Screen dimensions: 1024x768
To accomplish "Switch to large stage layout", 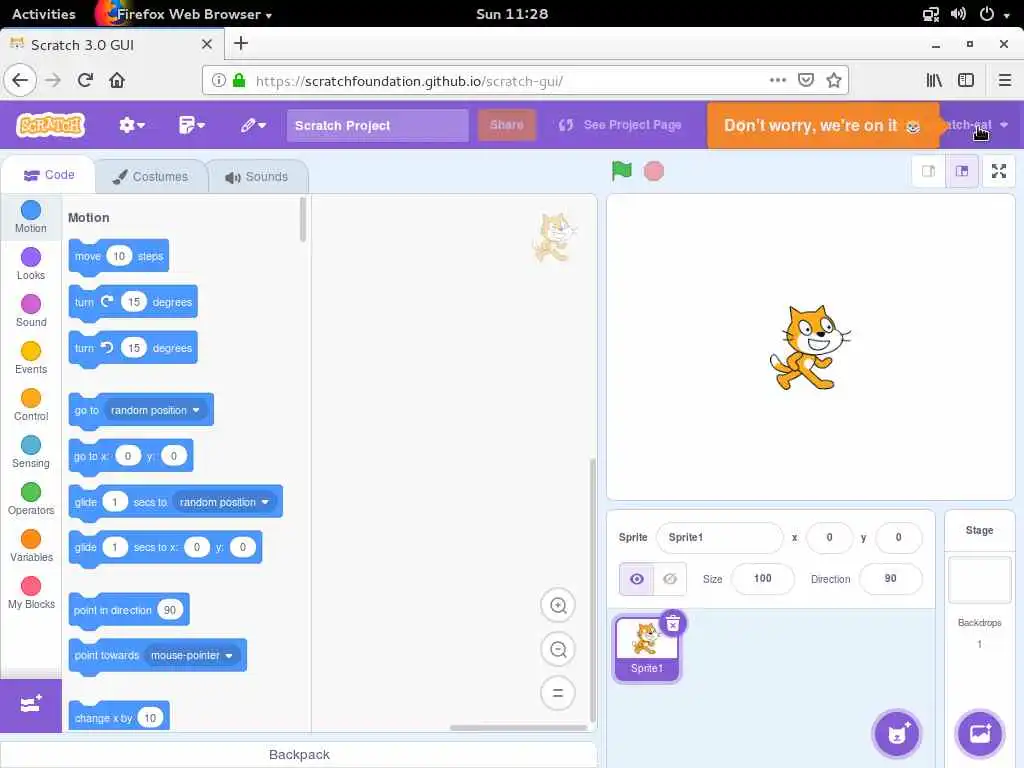I will (x=962, y=171).
